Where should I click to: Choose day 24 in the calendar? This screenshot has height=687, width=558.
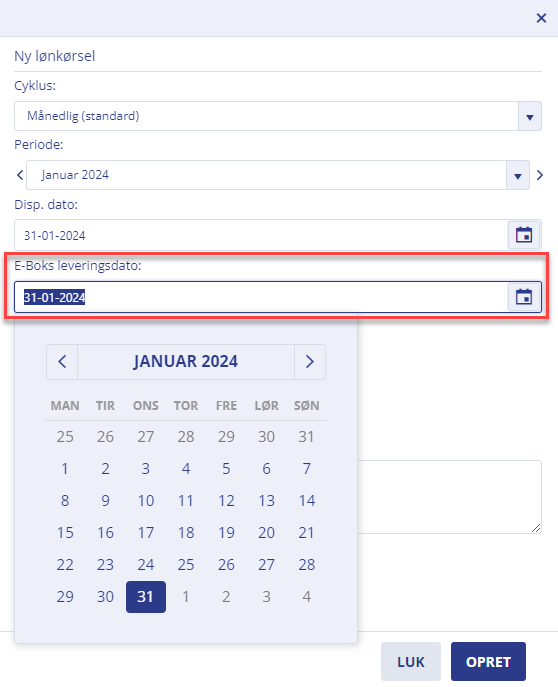tap(146, 565)
